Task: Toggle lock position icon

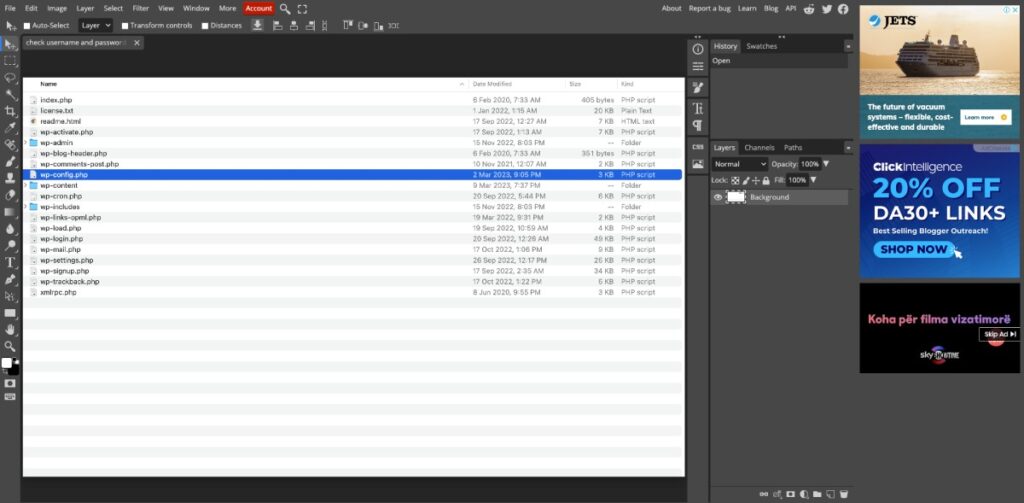Action: 756,180
